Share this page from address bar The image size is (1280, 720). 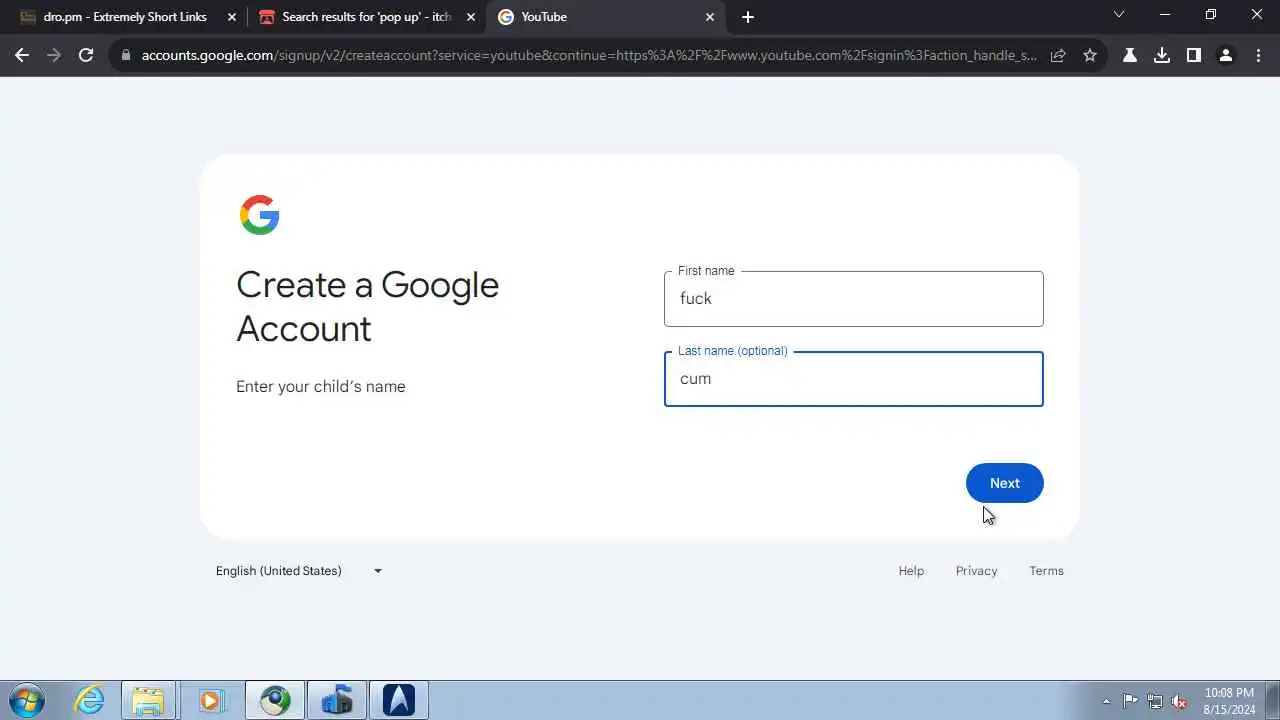[x=1058, y=56]
